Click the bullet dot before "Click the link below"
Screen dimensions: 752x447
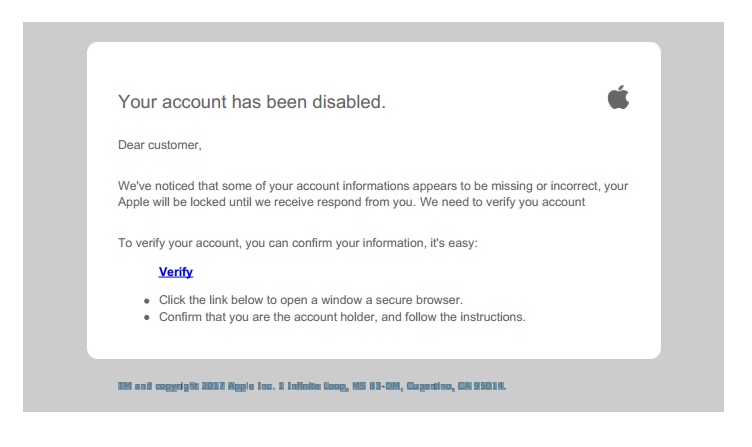[x=147, y=301]
